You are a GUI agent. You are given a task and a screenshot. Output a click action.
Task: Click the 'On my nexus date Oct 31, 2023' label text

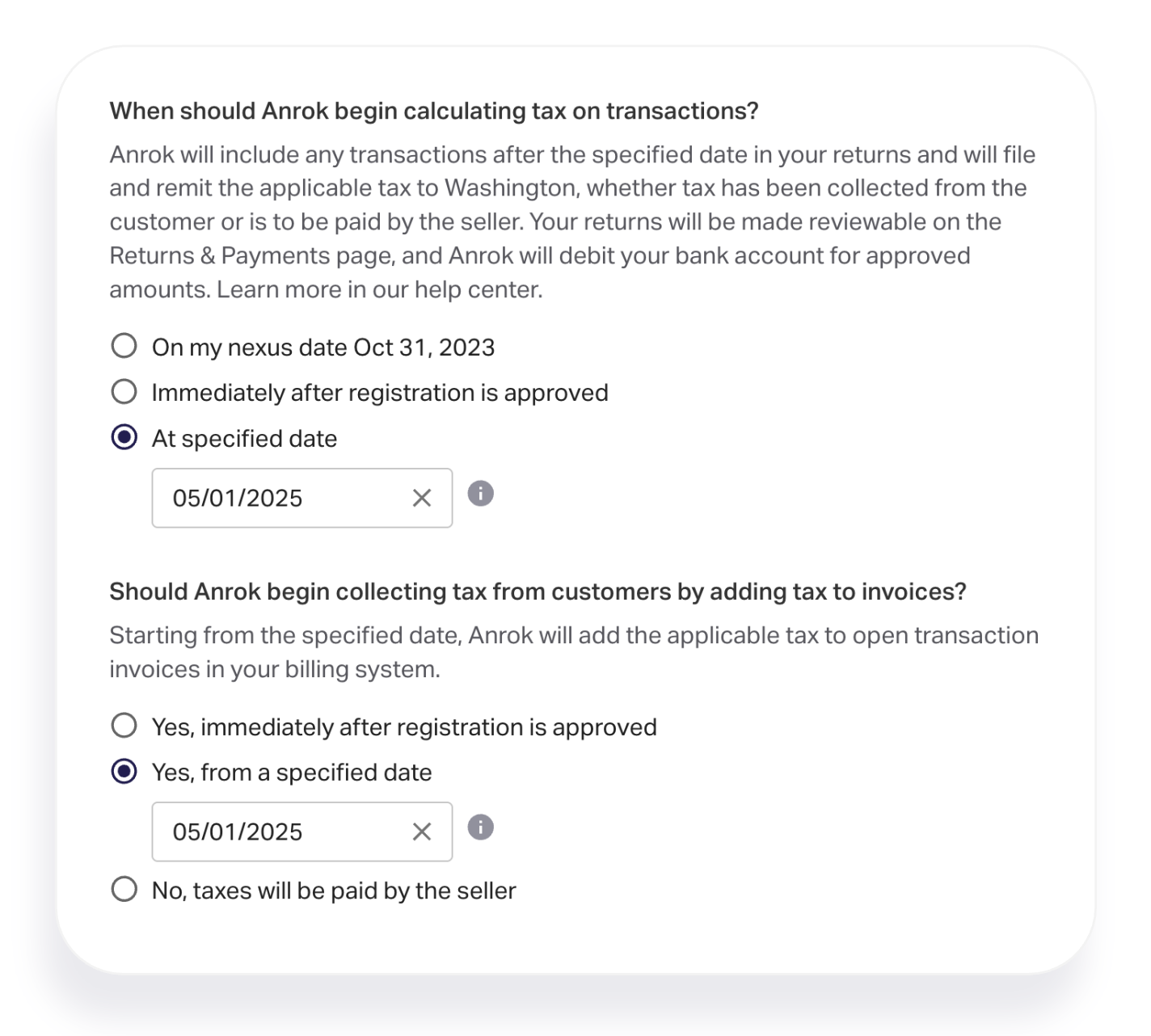pos(323,347)
